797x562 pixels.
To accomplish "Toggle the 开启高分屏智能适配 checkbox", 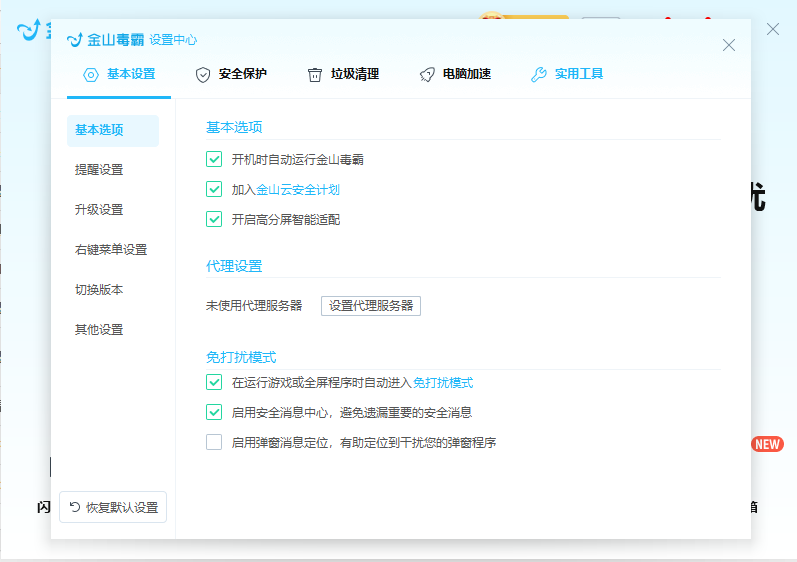I will (214, 219).
